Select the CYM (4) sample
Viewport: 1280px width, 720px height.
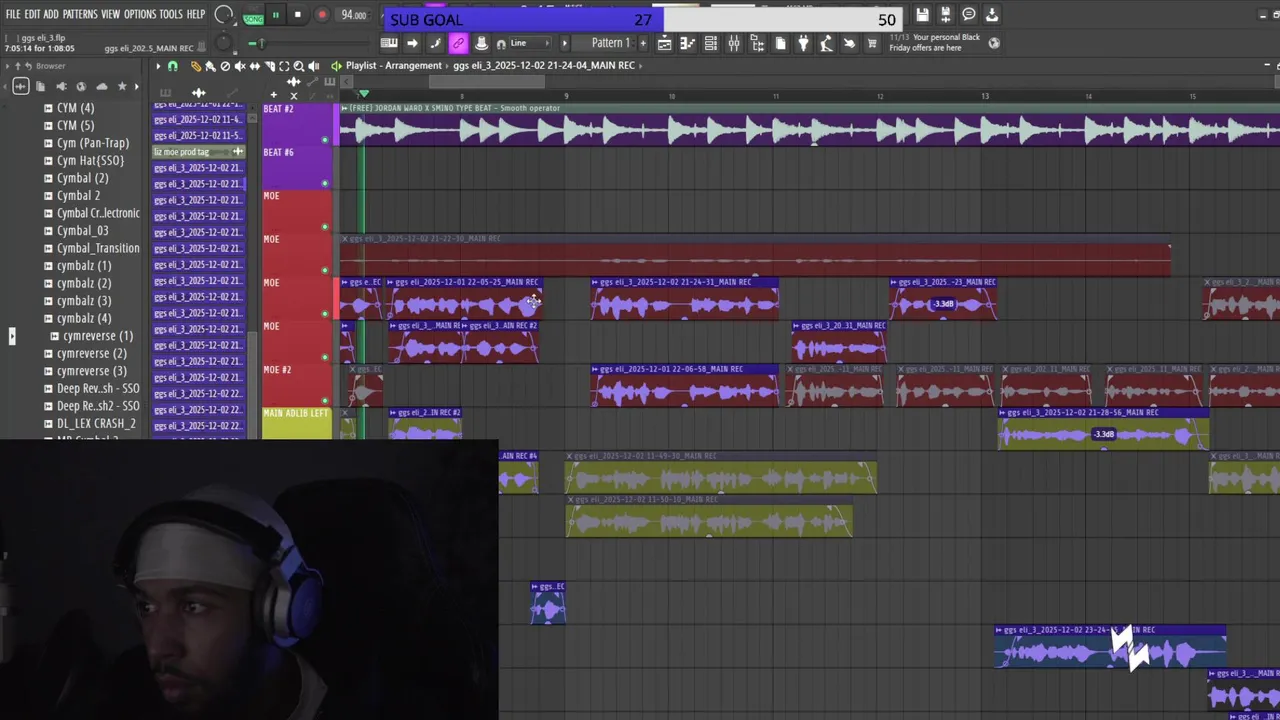(x=75, y=108)
